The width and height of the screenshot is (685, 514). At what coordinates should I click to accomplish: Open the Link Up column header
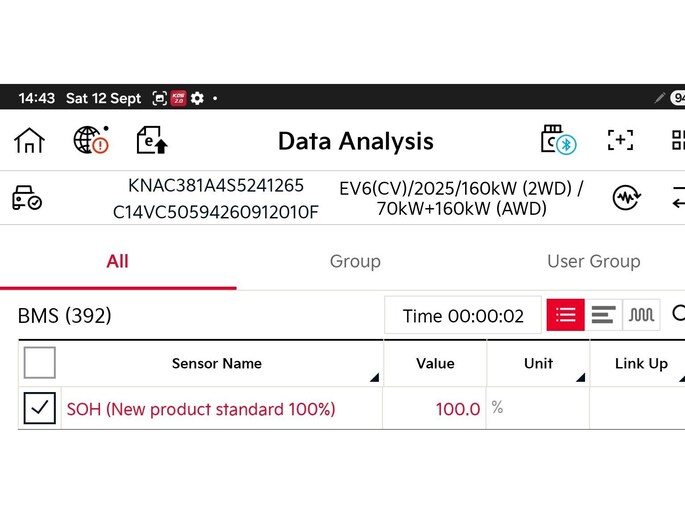tap(641, 363)
